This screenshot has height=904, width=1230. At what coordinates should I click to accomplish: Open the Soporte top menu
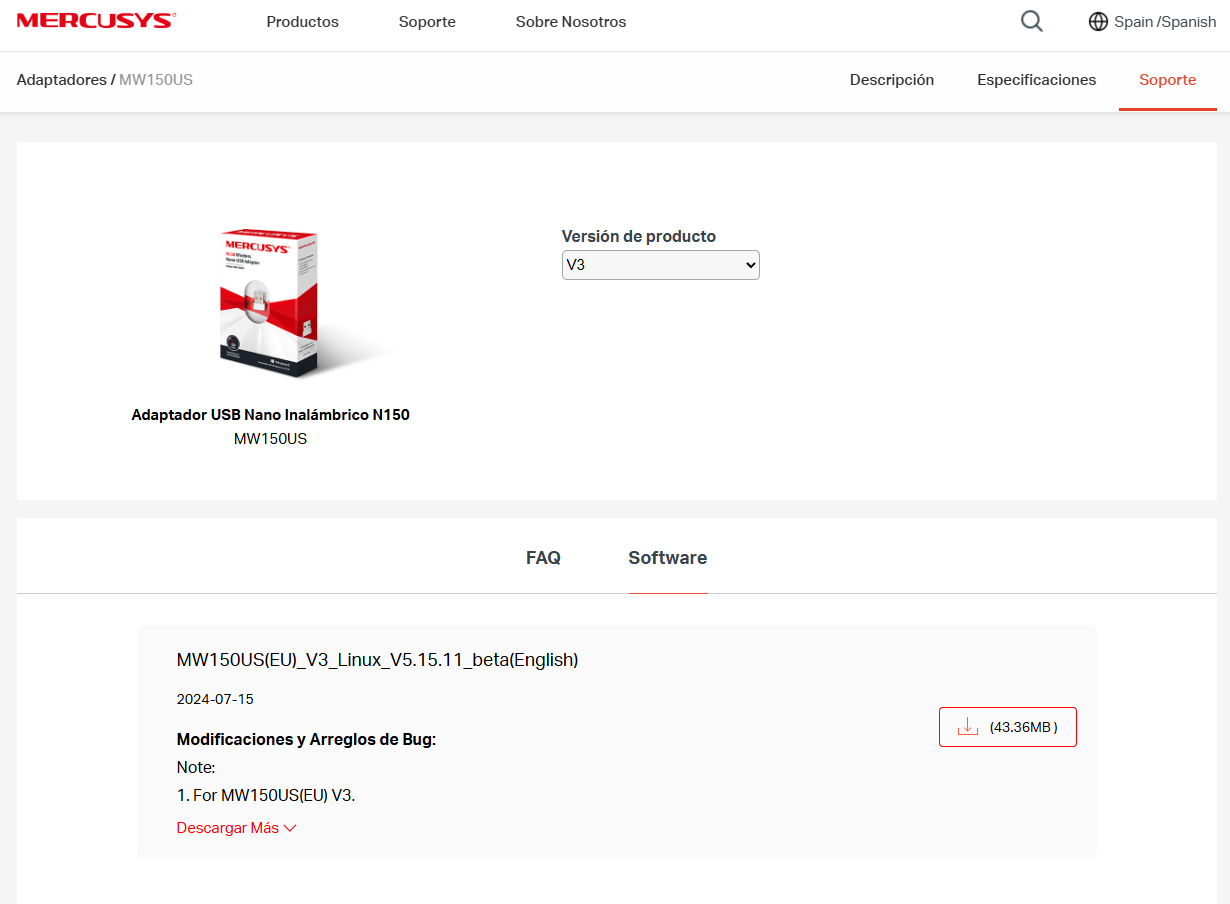click(x=427, y=21)
